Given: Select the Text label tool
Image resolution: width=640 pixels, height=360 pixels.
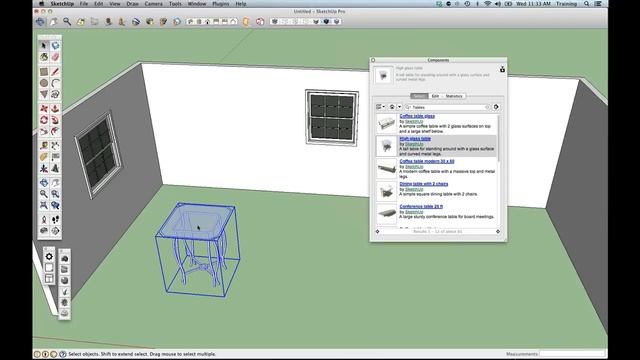Looking at the screenshot, I should (55, 157).
